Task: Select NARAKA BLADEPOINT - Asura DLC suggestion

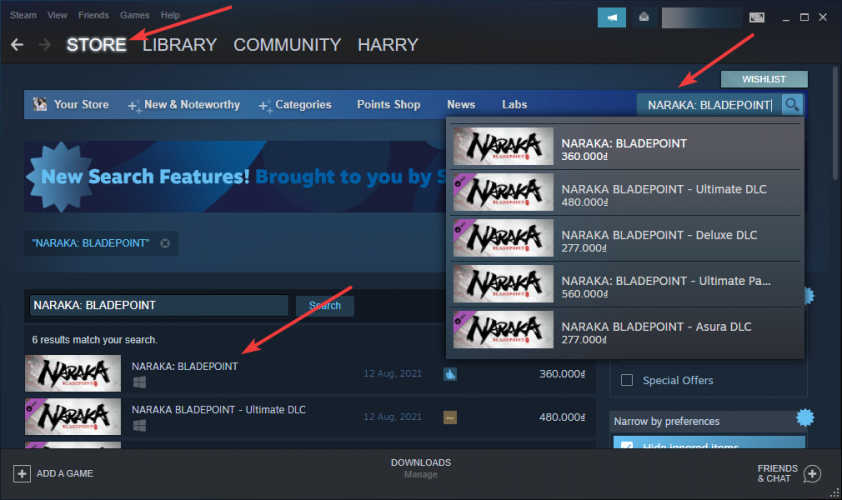Action: click(626, 330)
